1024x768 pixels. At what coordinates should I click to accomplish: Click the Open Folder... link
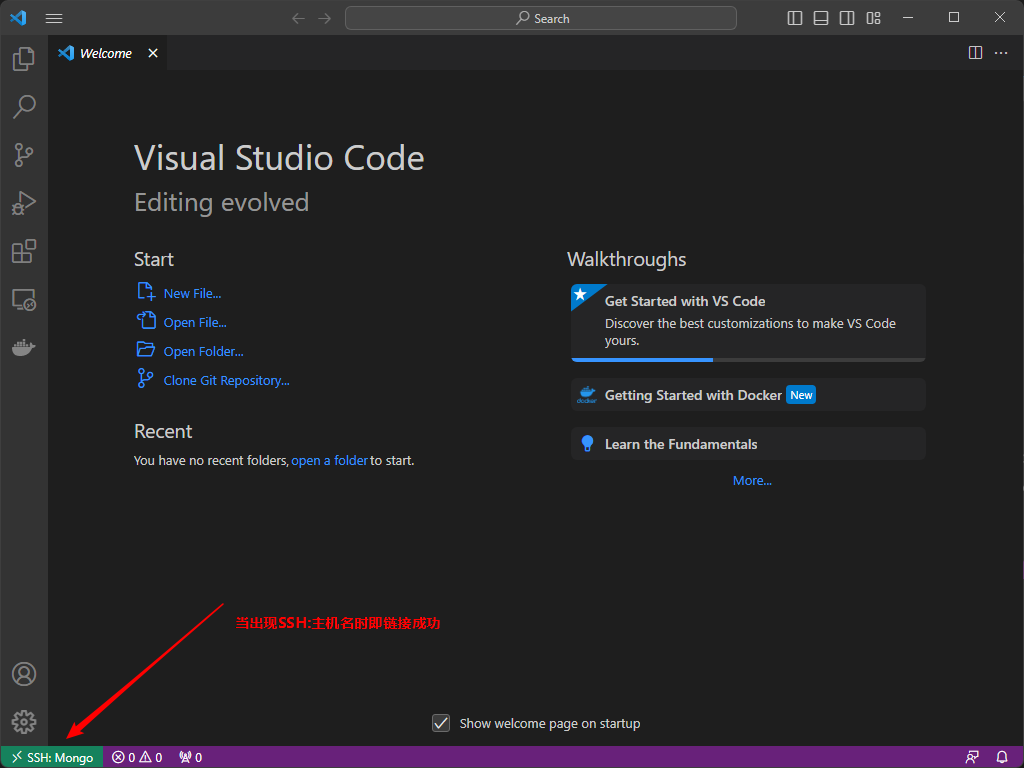(203, 351)
